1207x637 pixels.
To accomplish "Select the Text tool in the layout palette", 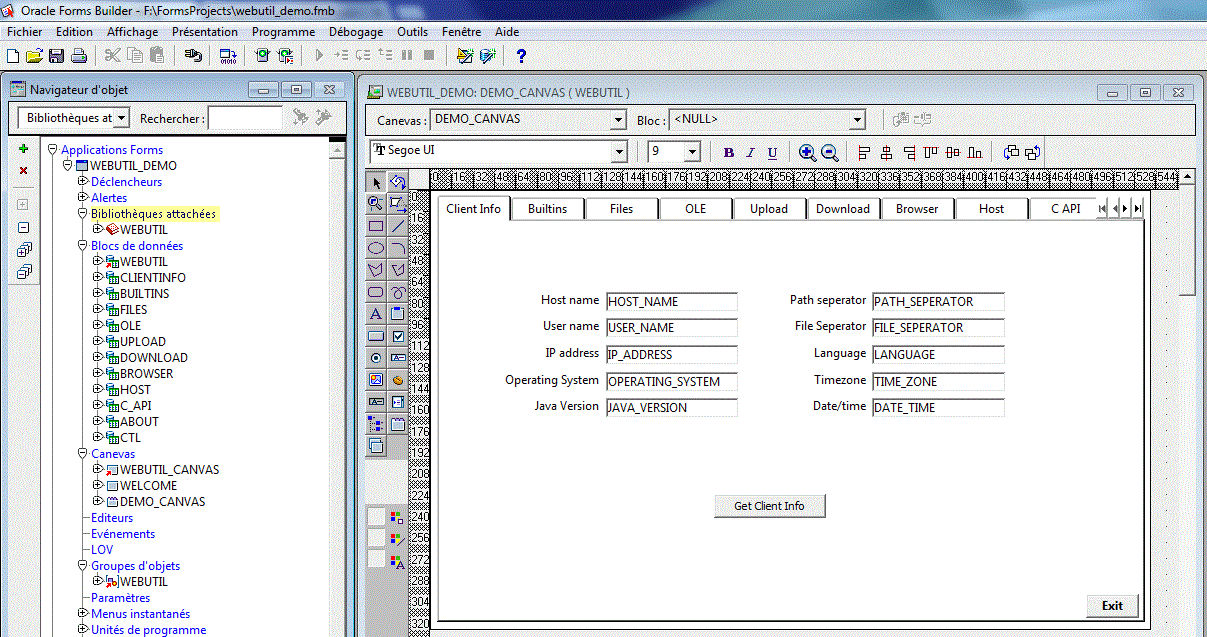I will click(375, 313).
